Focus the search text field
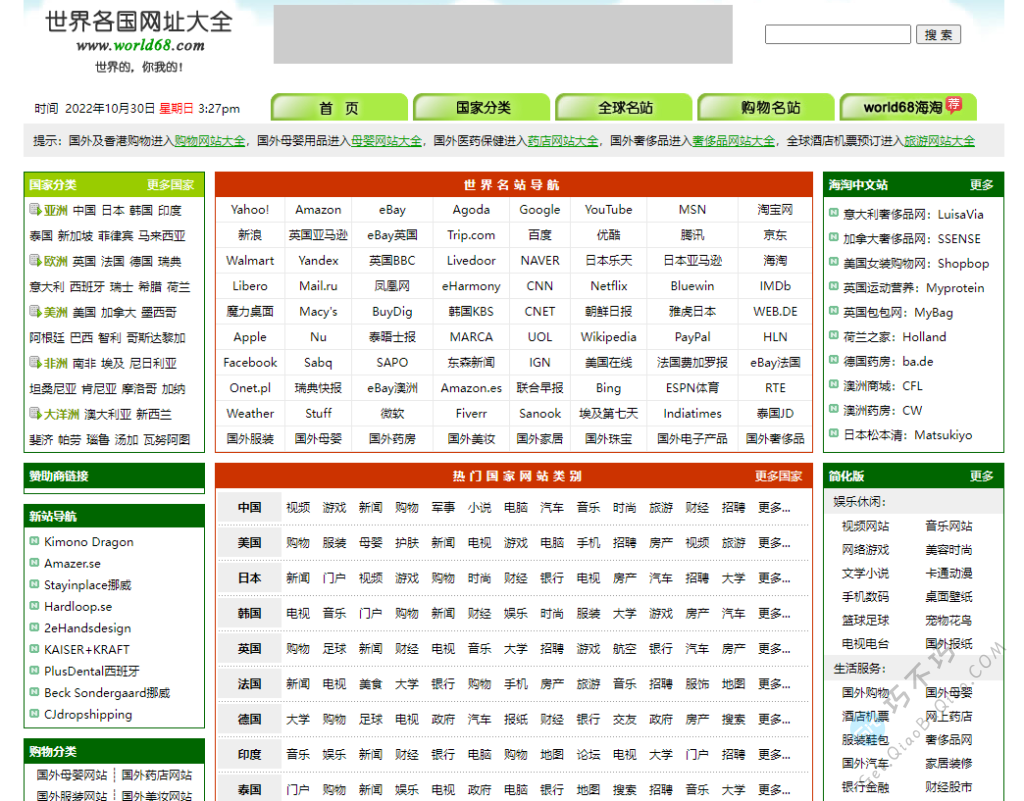Viewport: 1024px width, 801px height. tap(837, 35)
